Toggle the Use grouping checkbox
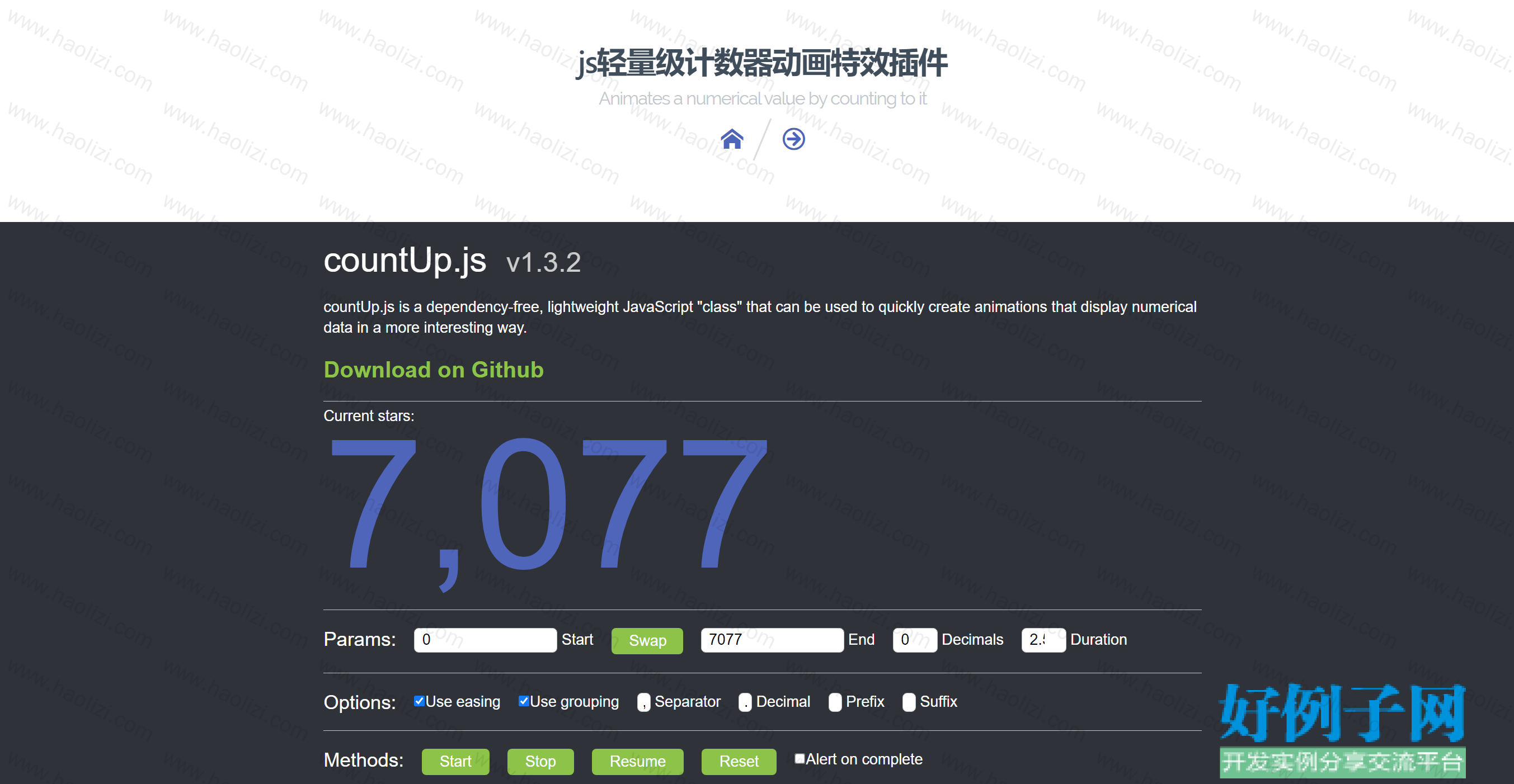The image size is (1514, 784). click(524, 701)
